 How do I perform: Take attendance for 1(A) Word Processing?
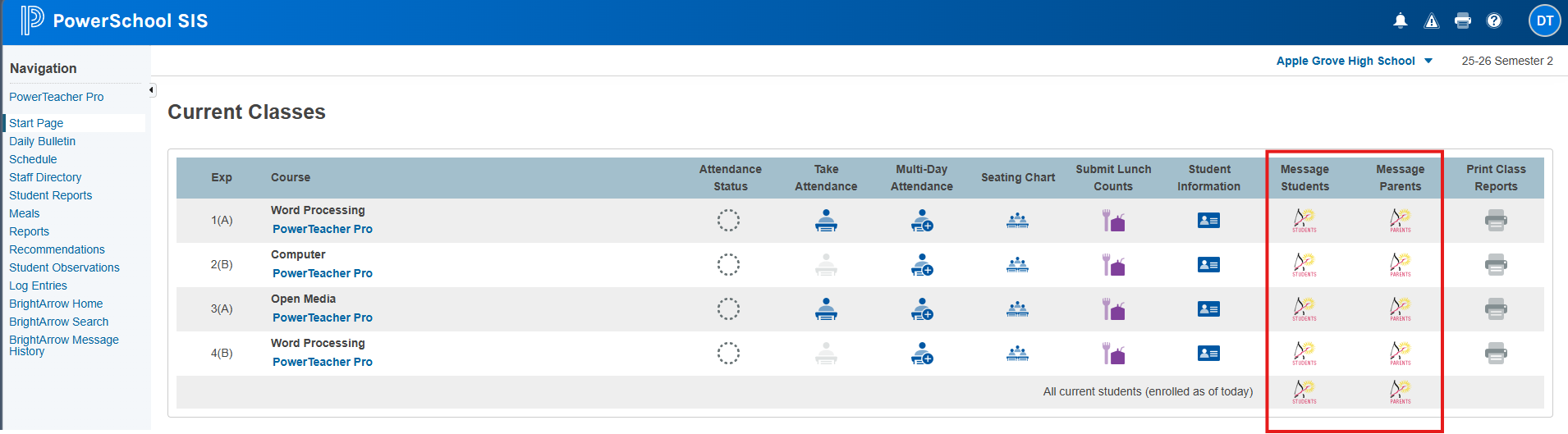826,221
